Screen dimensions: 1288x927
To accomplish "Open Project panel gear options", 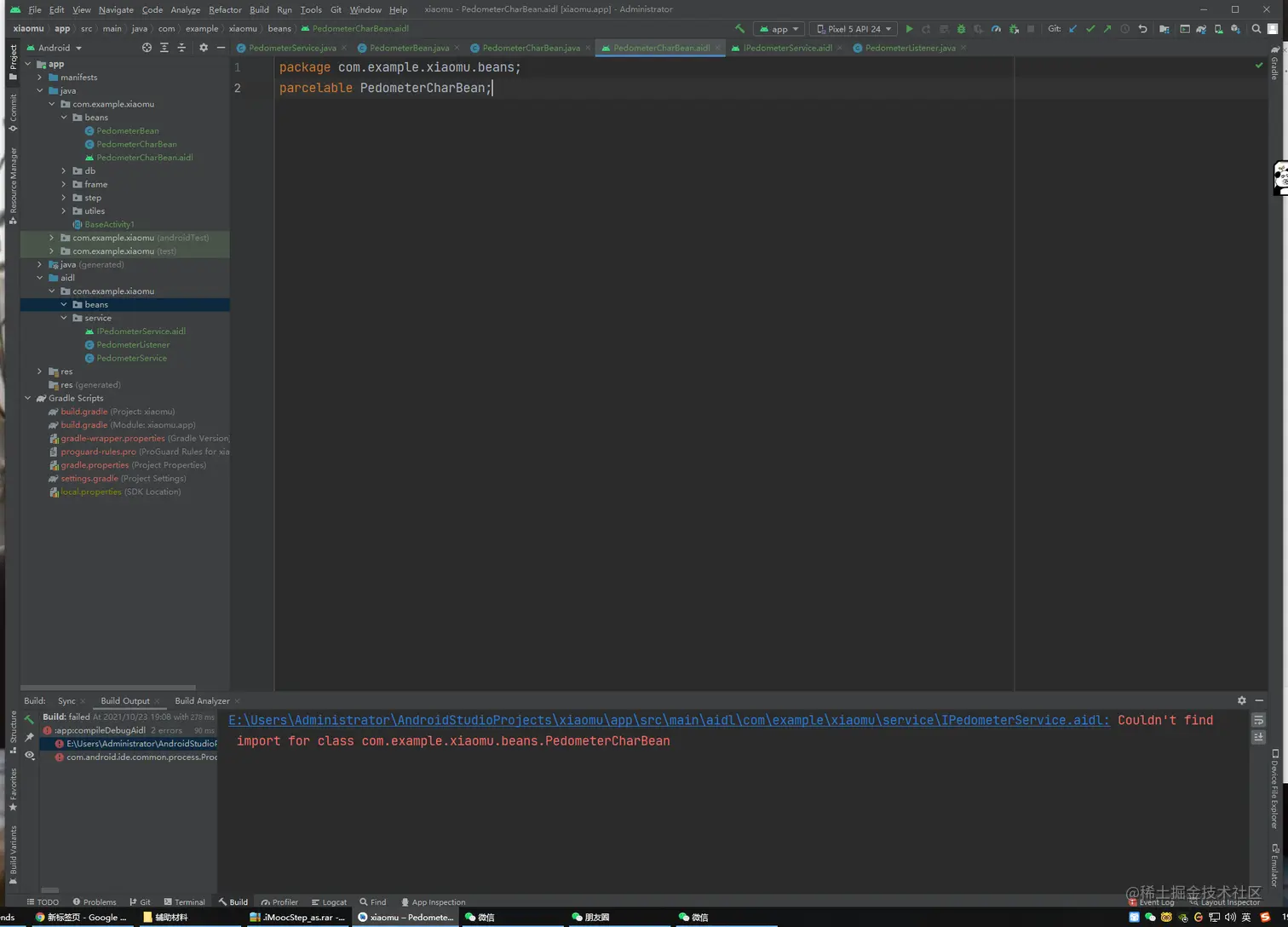I will coord(204,48).
